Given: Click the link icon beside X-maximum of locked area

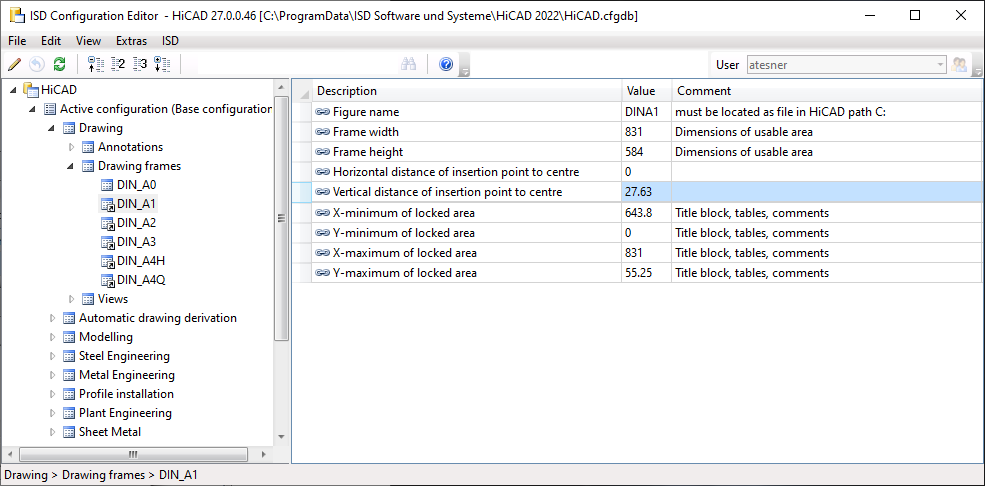Looking at the screenshot, I should pos(323,253).
